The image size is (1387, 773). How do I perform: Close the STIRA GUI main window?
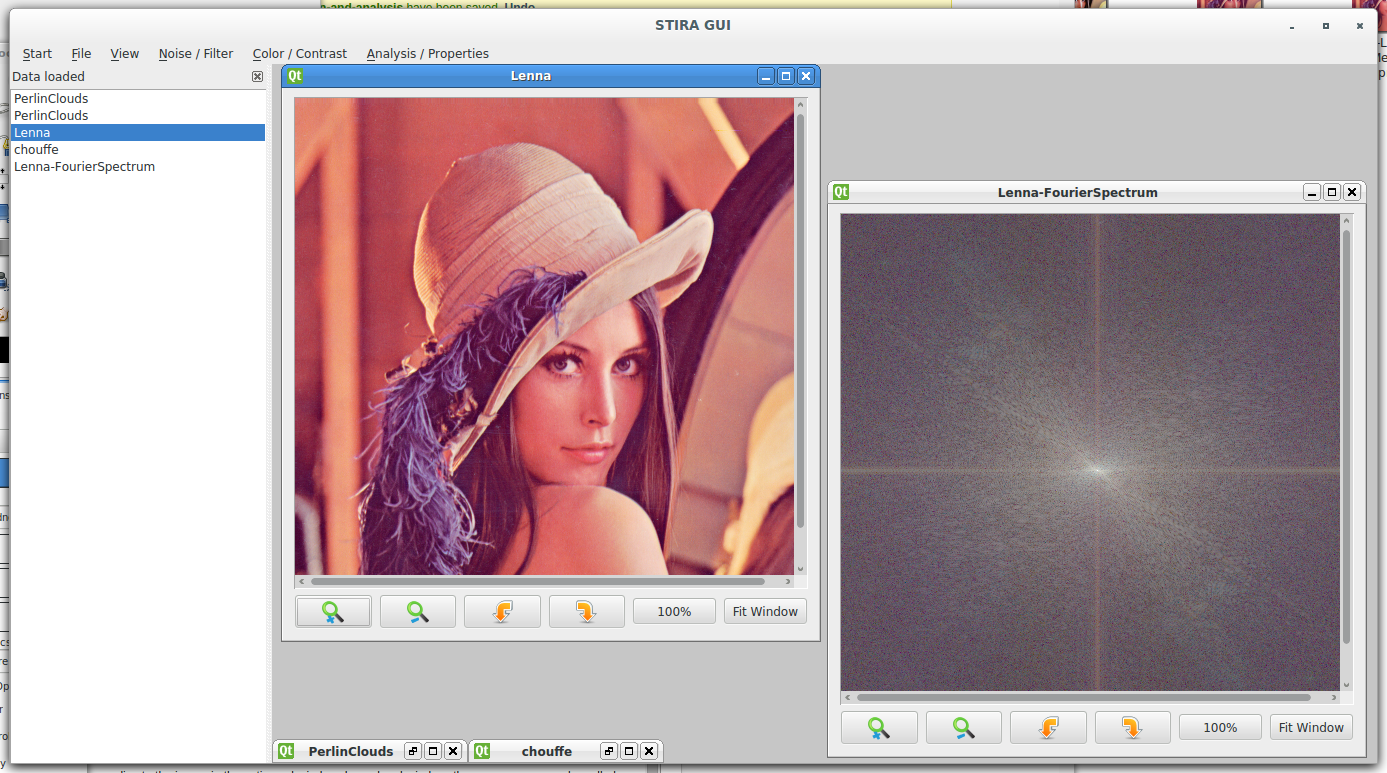pyautogui.click(x=1360, y=25)
